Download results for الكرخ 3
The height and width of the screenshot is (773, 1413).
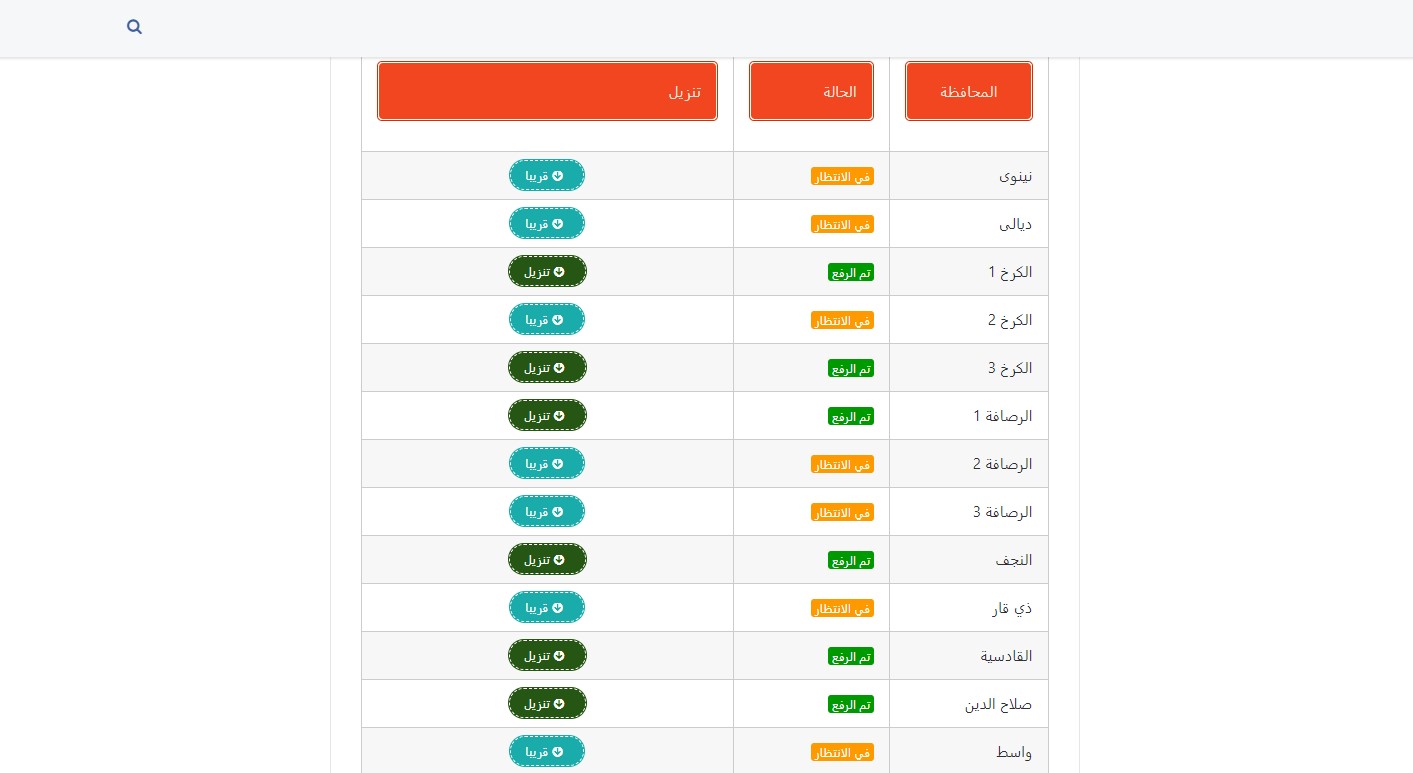[547, 367]
